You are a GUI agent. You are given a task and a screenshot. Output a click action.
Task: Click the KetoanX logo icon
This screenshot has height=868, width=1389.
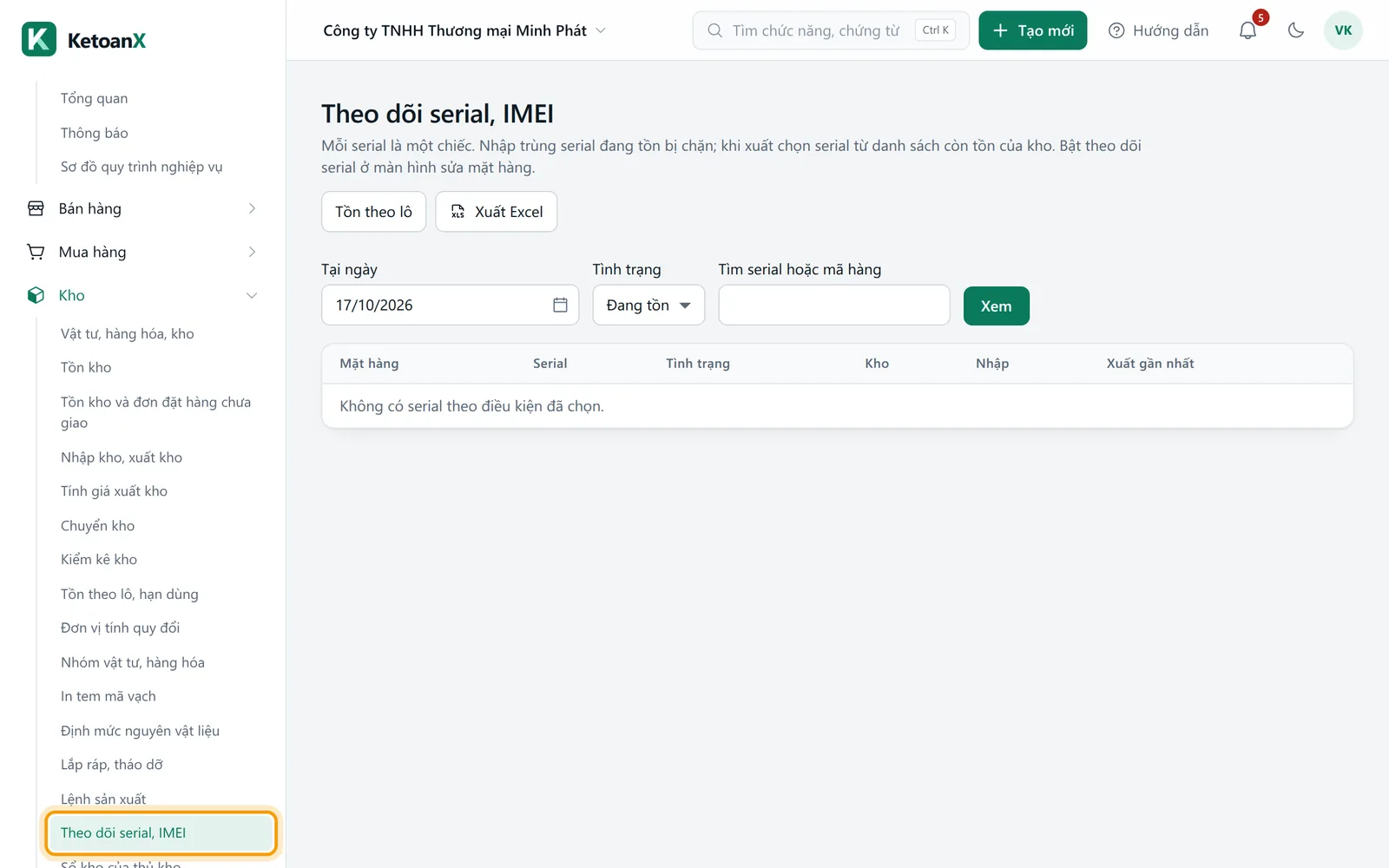pos(39,39)
